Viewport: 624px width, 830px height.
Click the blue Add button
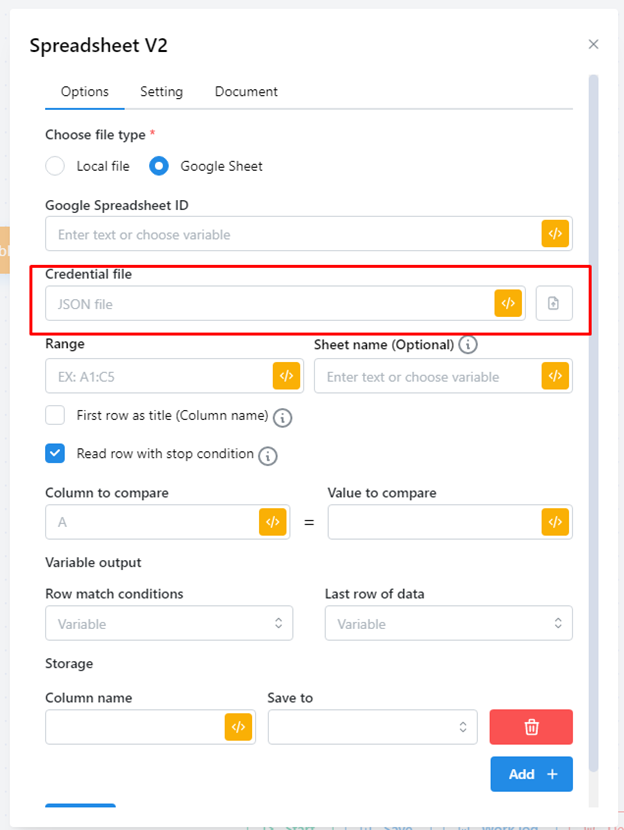(531, 774)
